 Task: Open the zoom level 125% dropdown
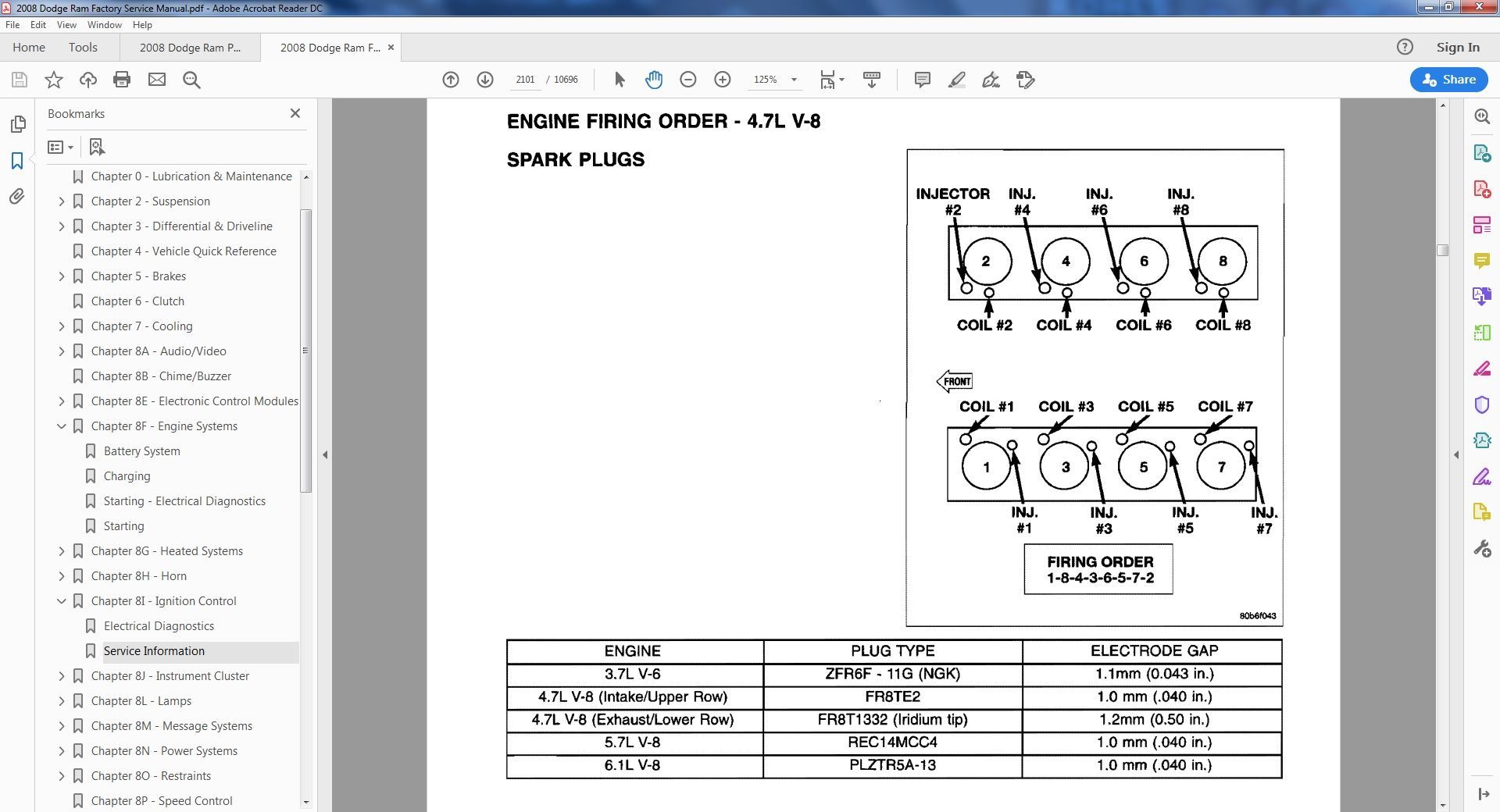(x=794, y=80)
